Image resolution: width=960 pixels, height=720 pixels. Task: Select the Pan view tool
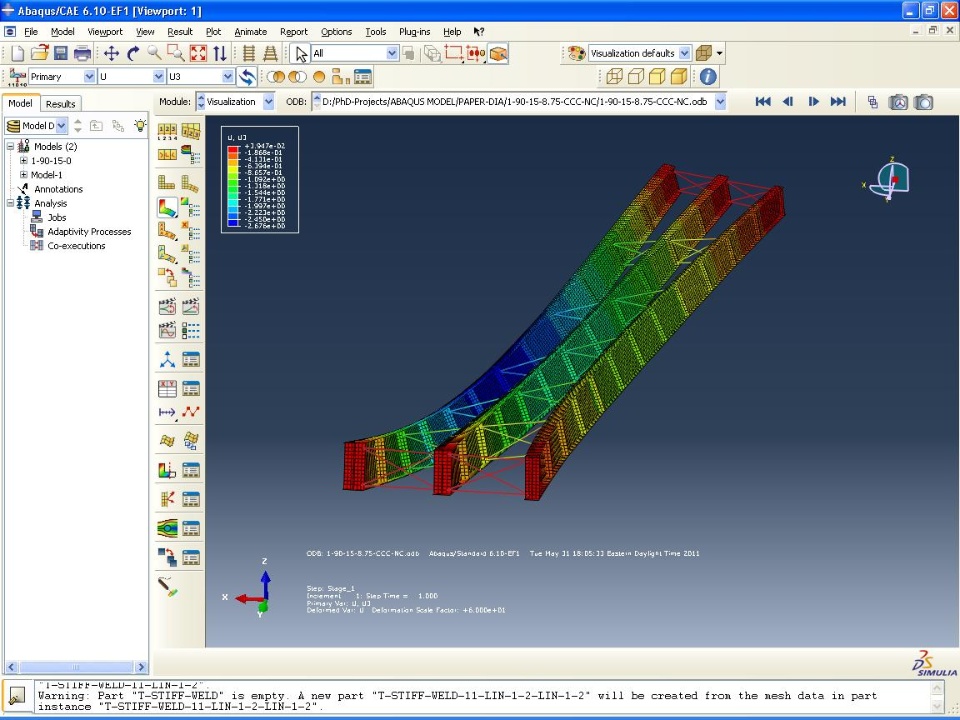point(111,53)
